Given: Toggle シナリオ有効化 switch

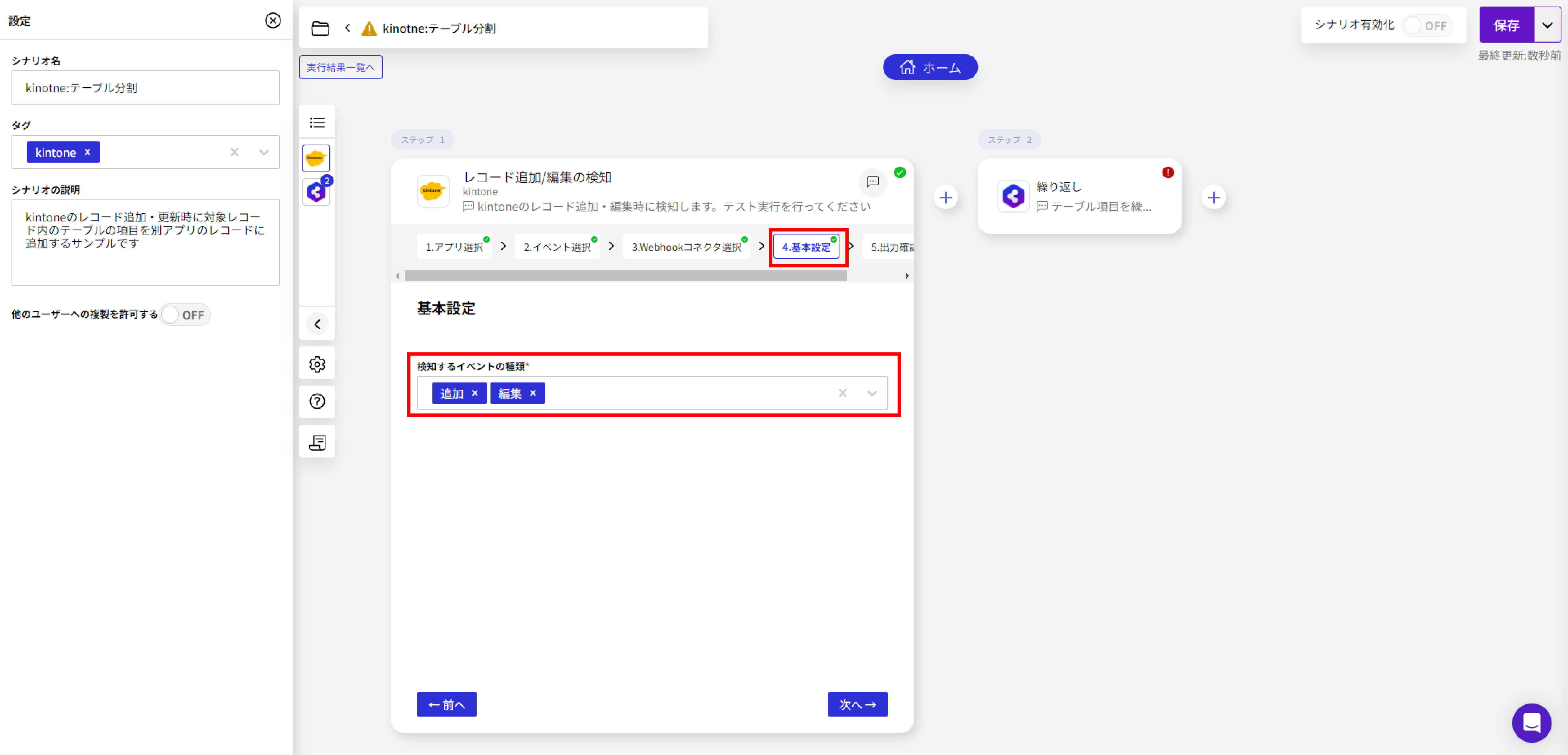Looking at the screenshot, I should pyautogui.click(x=1427, y=26).
